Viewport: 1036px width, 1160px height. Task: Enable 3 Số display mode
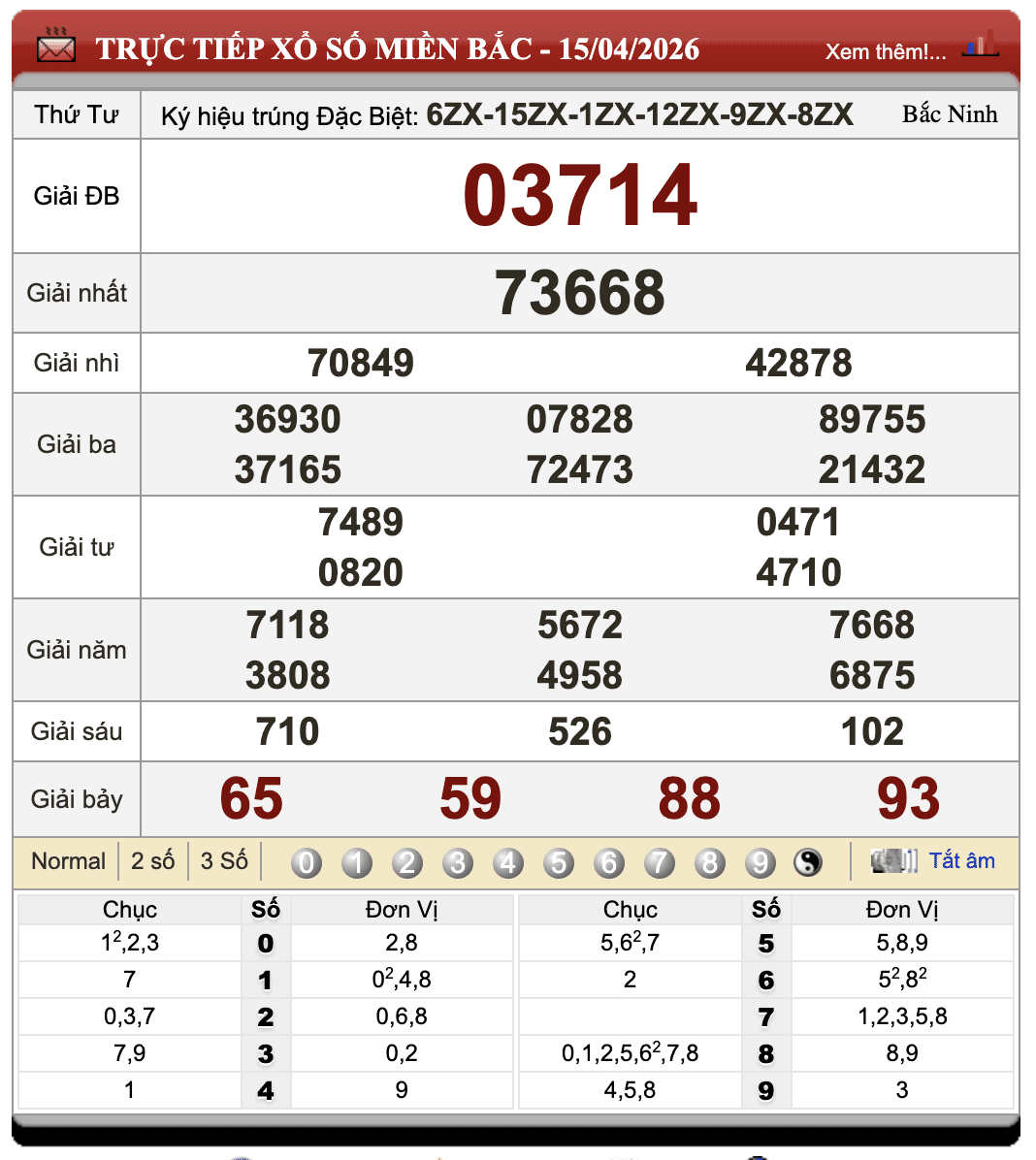coord(223,860)
